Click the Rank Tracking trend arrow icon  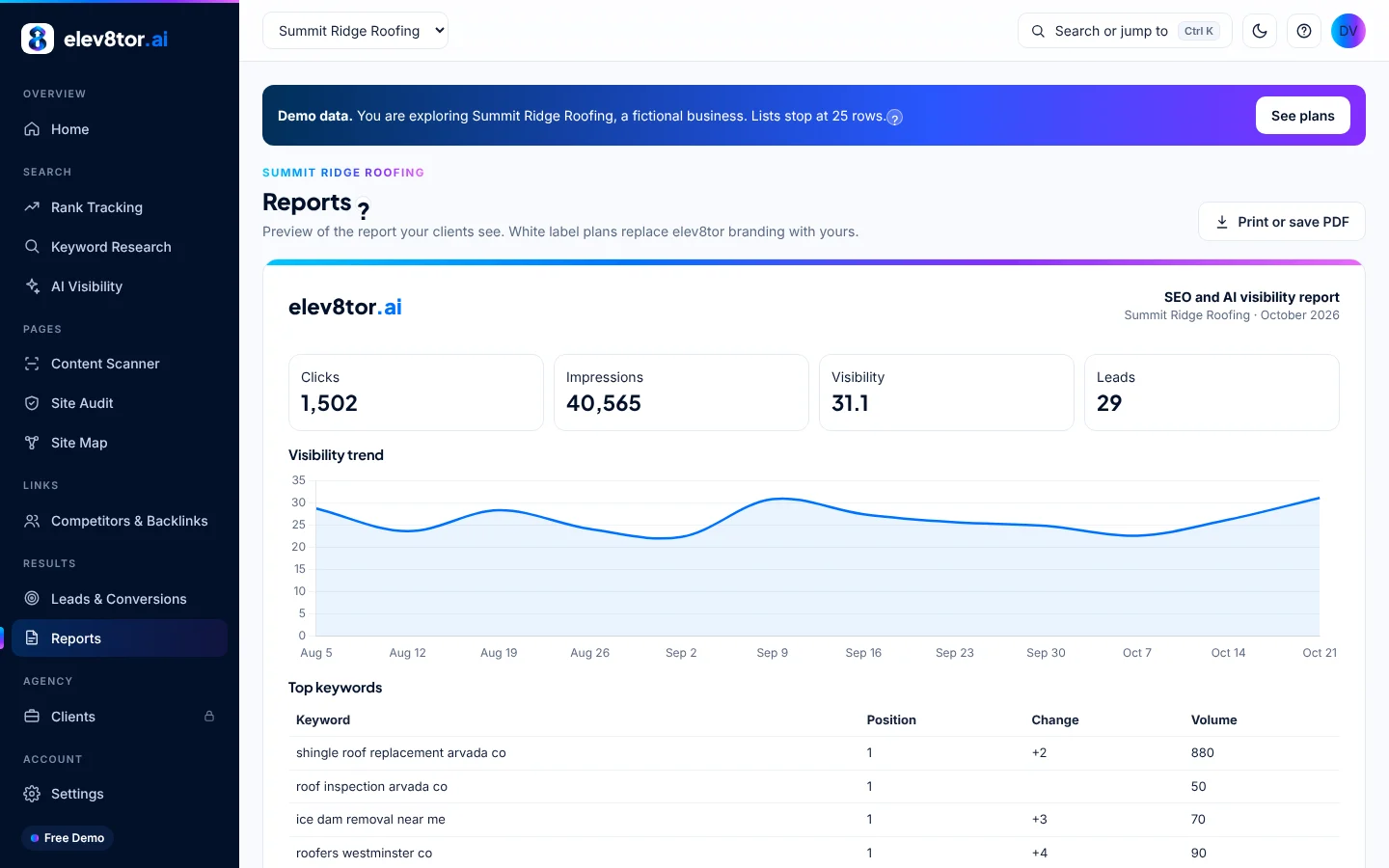[32, 207]
